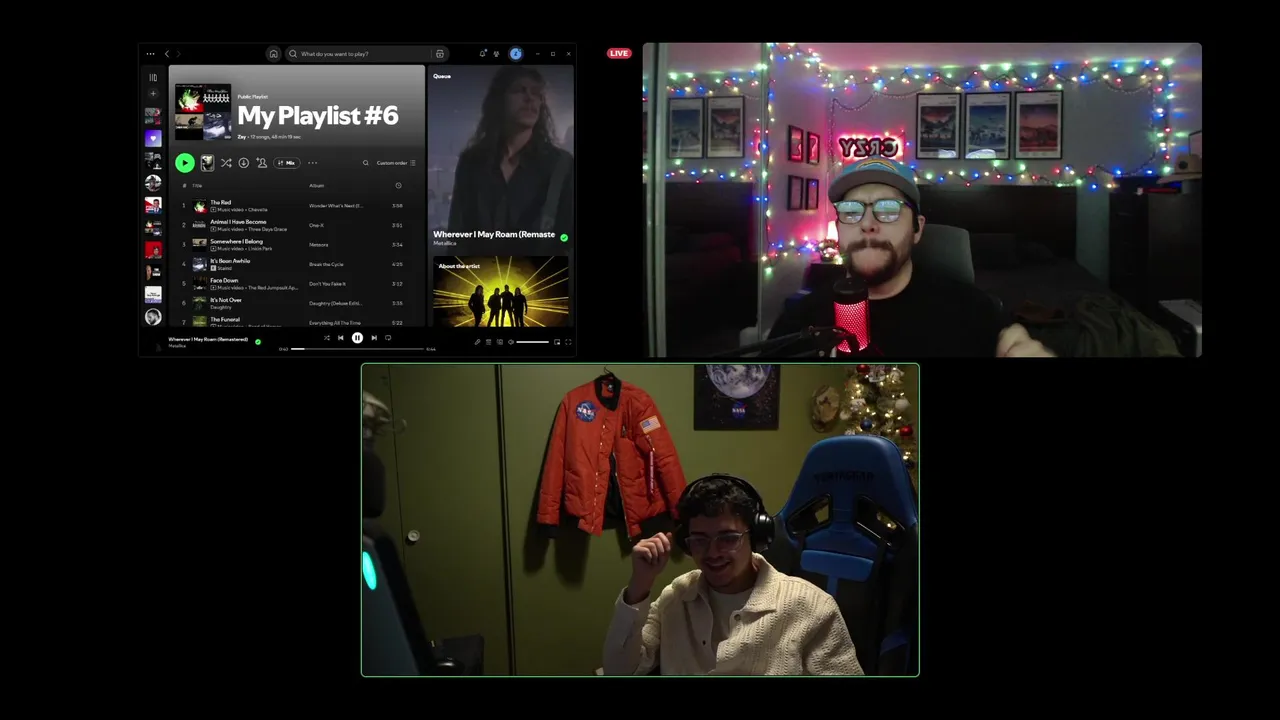The width and height of the screenshot is (1280, 720).
Task: Go forward with the right arrow in Spotify
Action: point(179,54)
